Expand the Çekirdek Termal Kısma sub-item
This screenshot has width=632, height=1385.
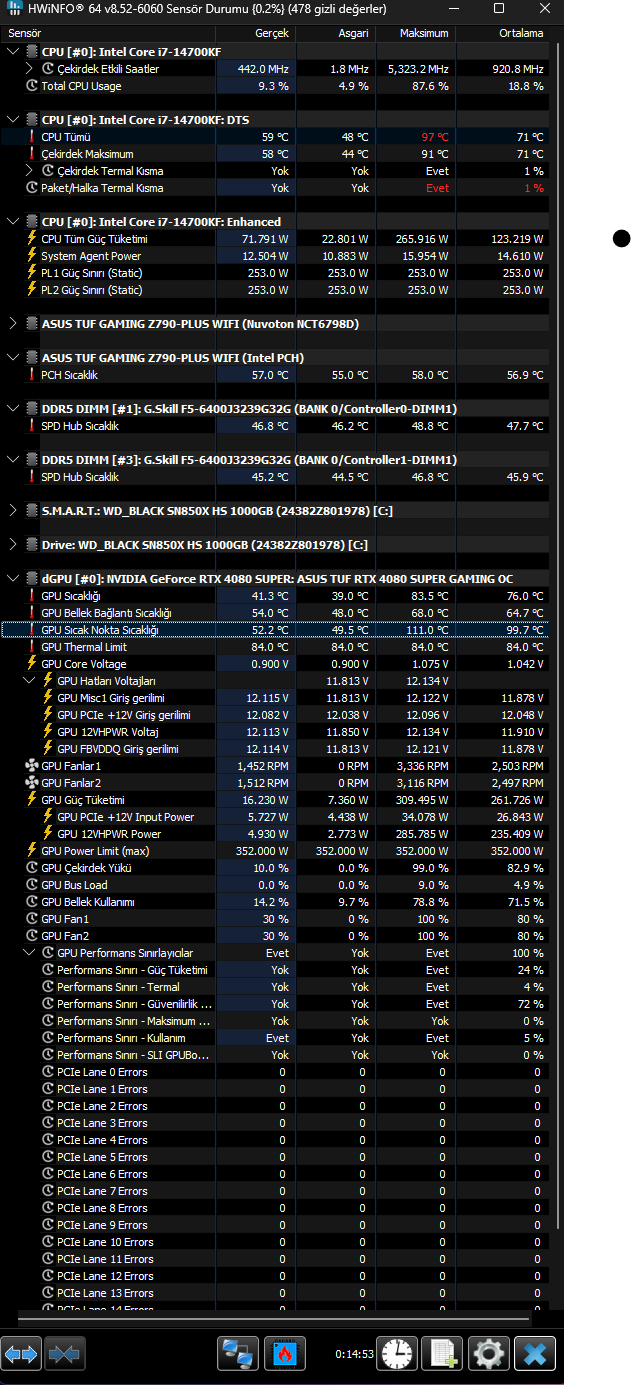pyautogui.click(x=28, y=171)
